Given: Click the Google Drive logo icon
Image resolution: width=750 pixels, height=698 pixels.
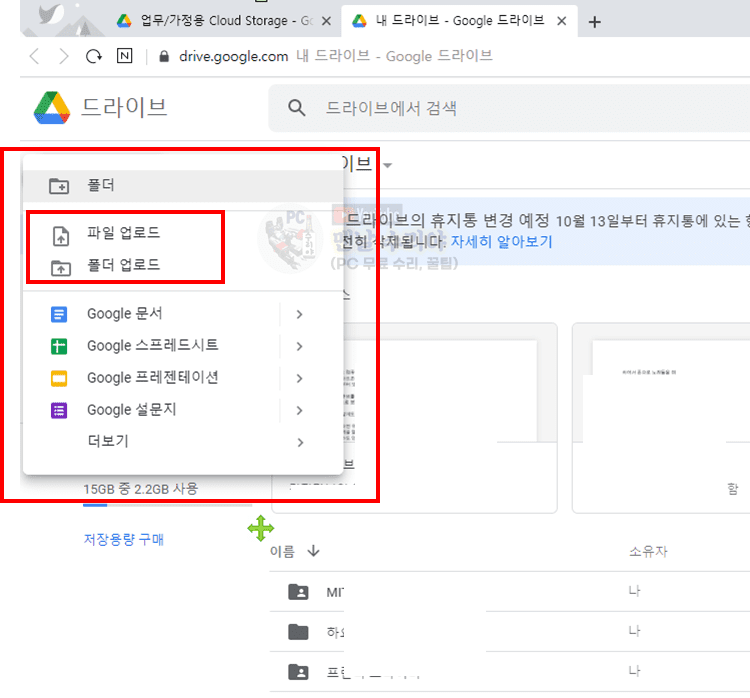Looking at the screenshot, I should (x=52, y=108).
